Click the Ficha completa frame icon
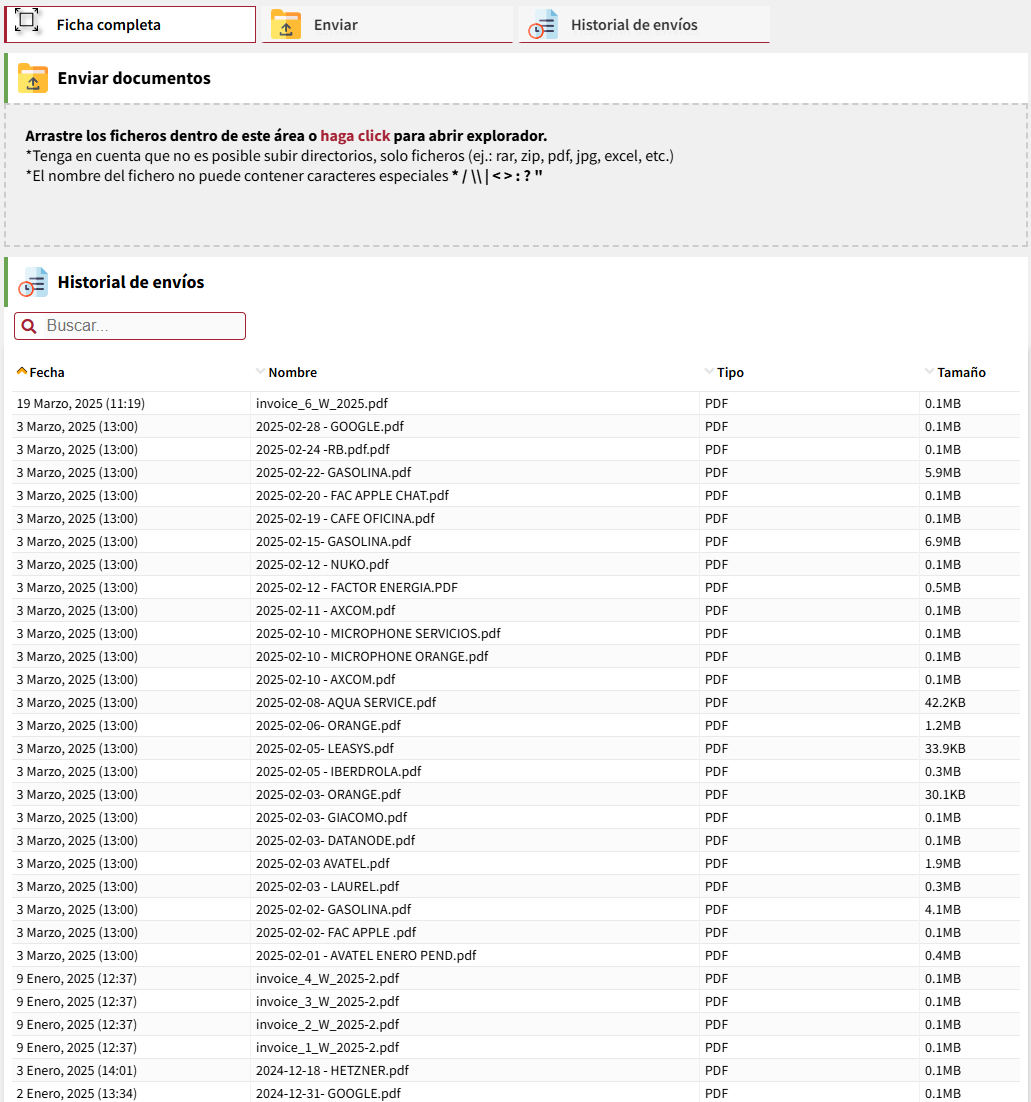Screen dimensions: 1031x1102 tap(28, 22)
